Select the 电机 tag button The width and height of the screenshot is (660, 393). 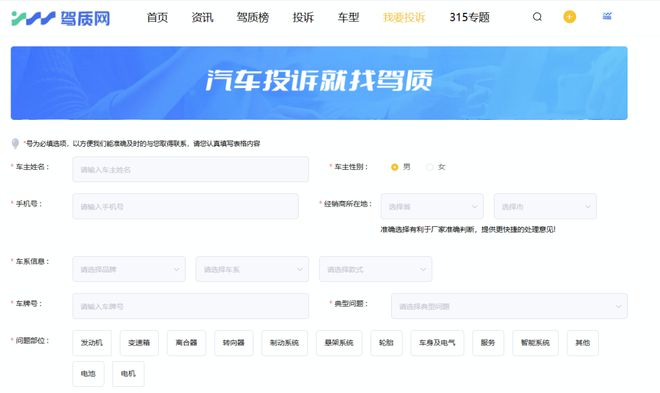128,374
